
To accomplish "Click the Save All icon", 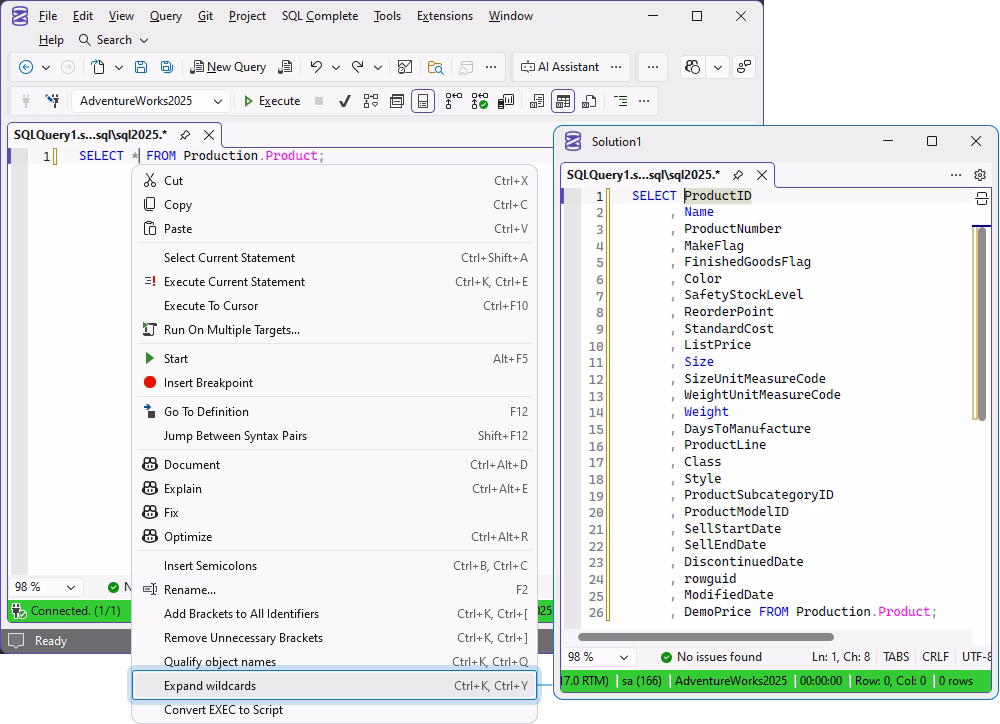I will 166,67.
